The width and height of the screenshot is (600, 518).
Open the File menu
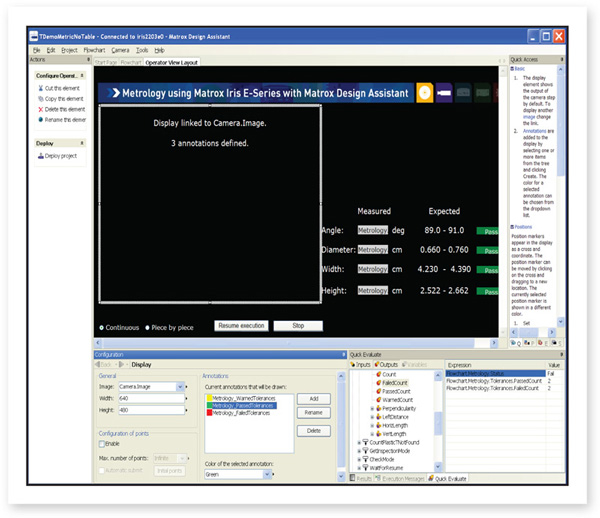point(36,50)
